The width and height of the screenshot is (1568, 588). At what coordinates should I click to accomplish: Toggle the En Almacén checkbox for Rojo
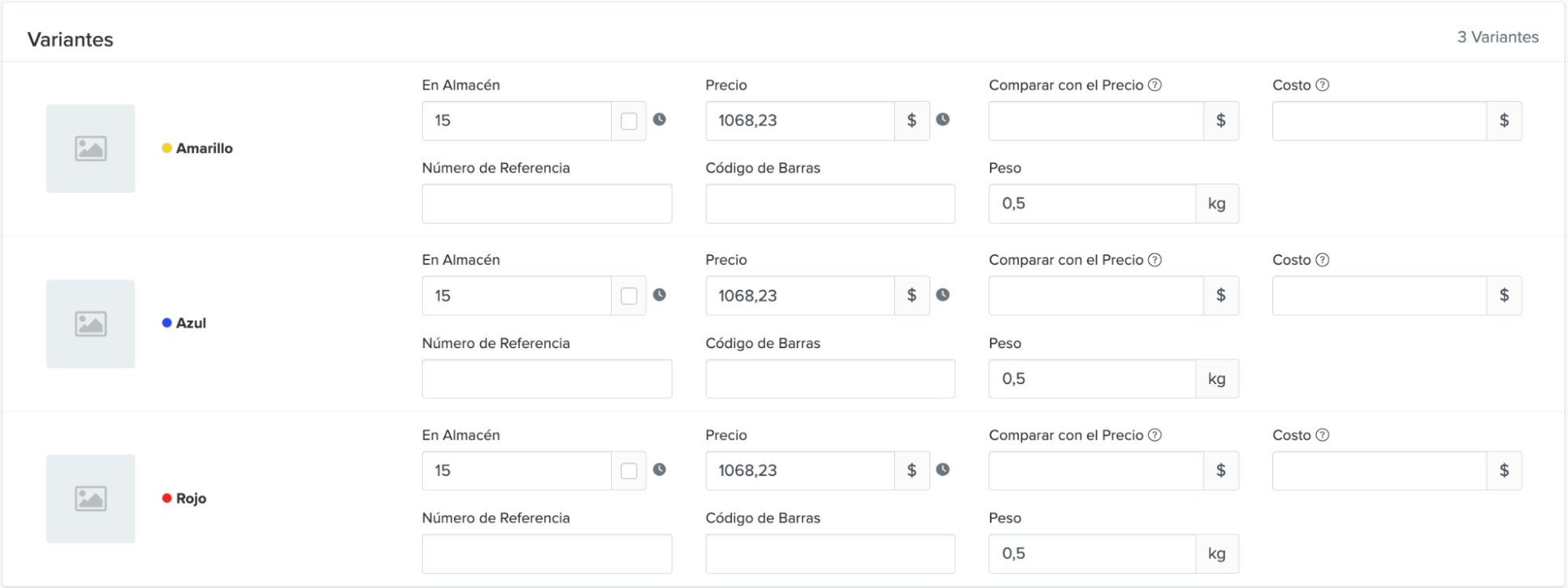point(628,470)
